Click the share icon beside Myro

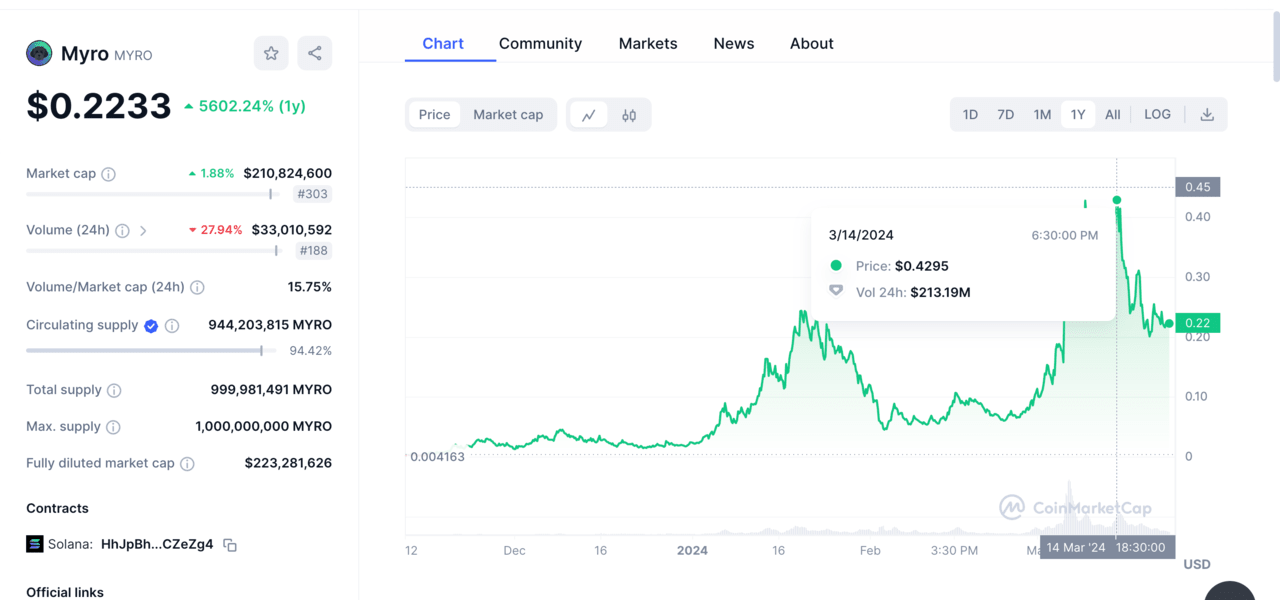[x=315, y=53]
